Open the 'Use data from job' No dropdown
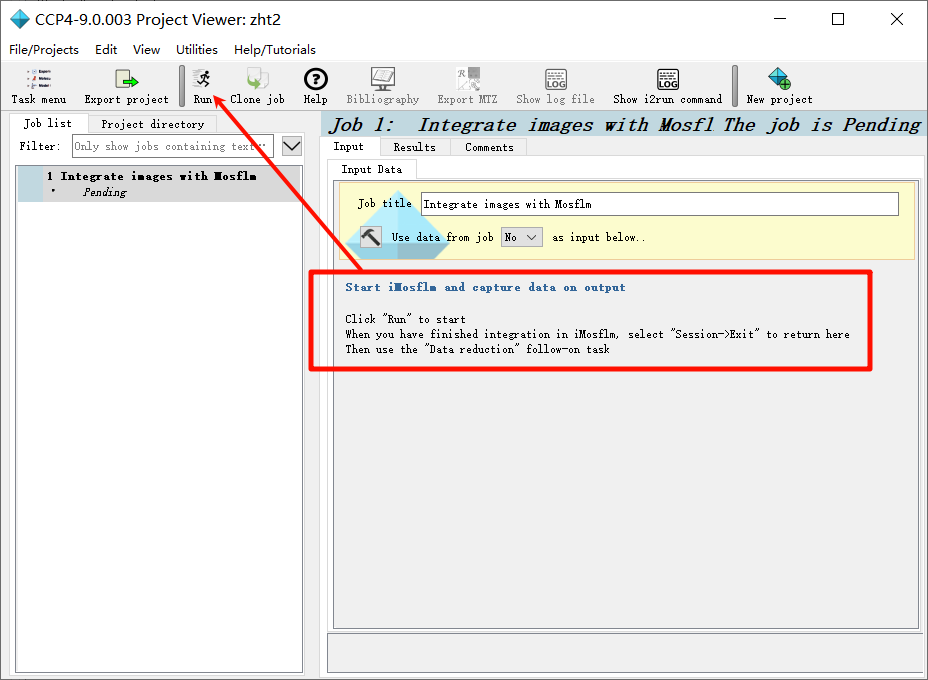 click(521, 237)
